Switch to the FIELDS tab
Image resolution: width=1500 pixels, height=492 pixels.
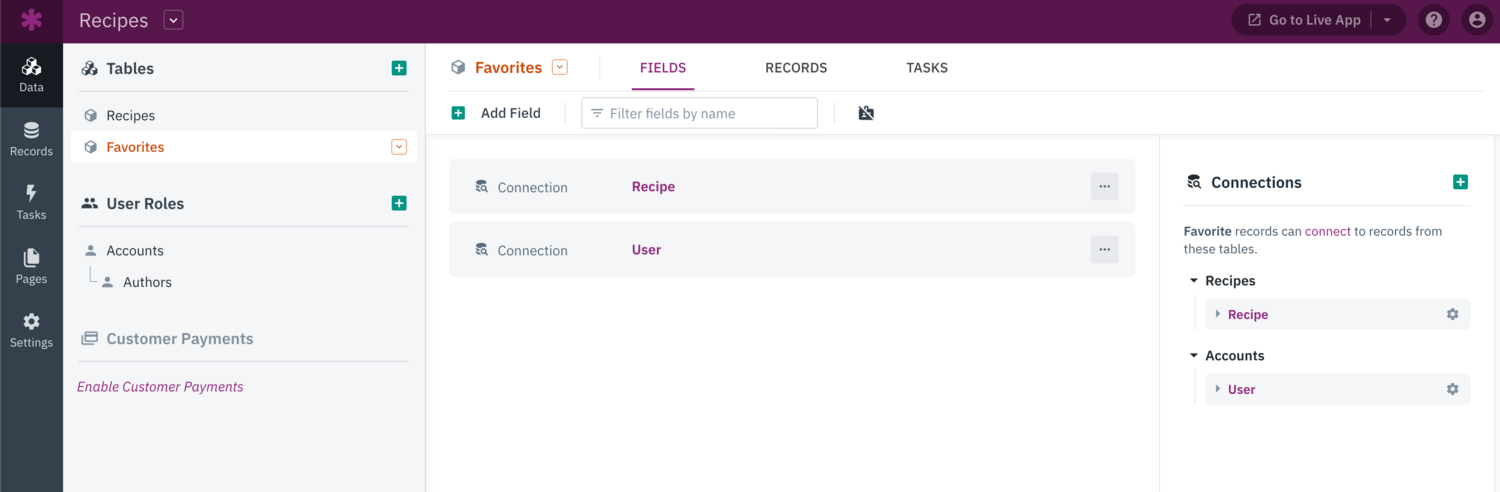[x=663, y=68]
